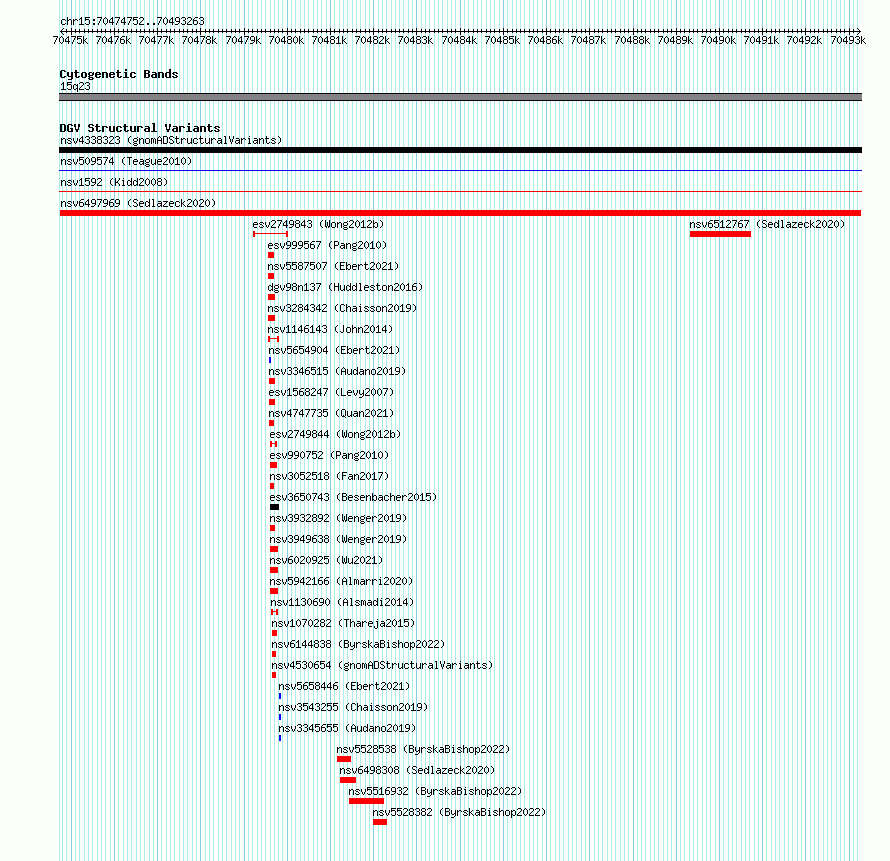Select nsv3543255 (Chaisson2019) variant

coord(353,707)
